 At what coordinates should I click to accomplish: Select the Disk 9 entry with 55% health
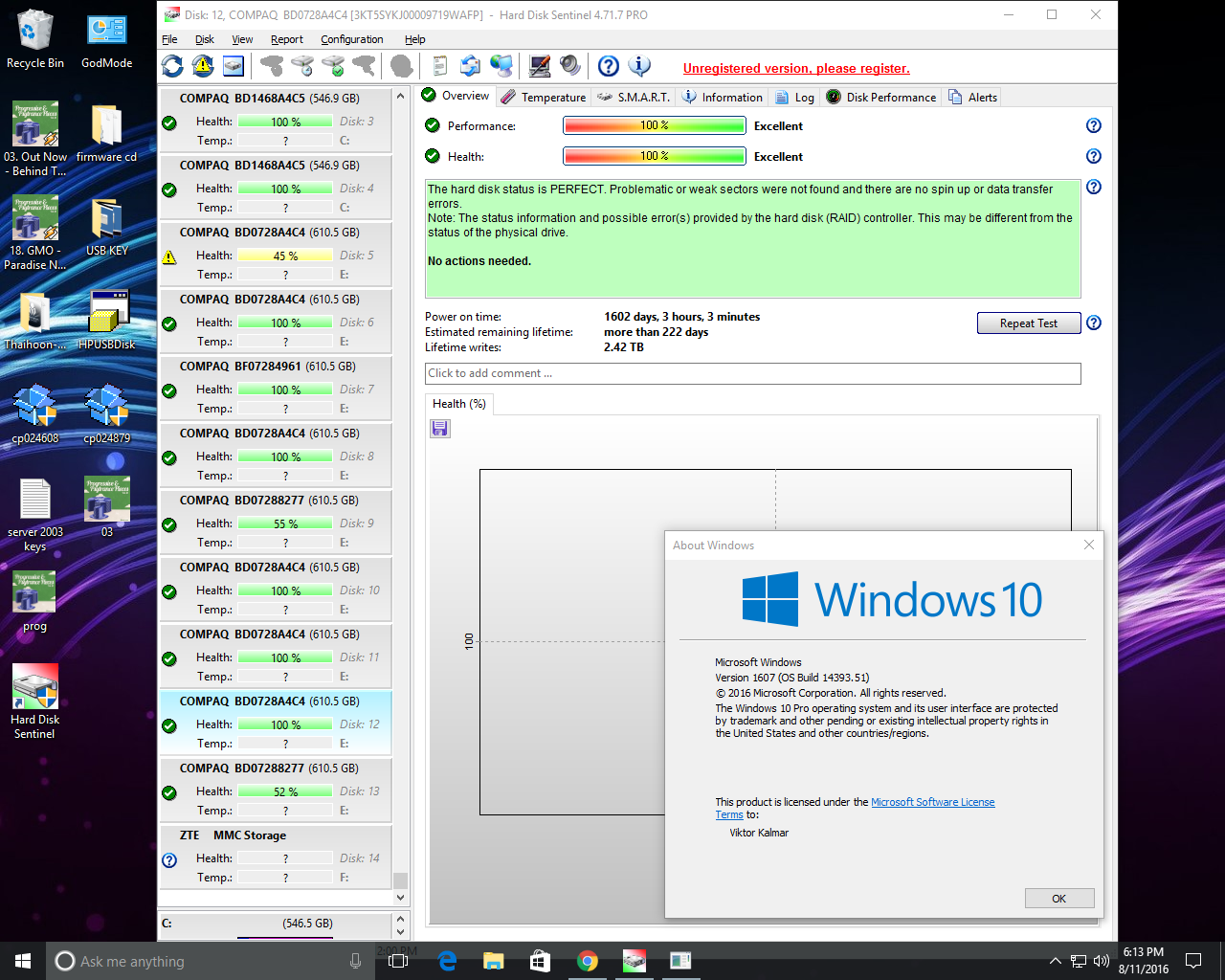[276, 522]
